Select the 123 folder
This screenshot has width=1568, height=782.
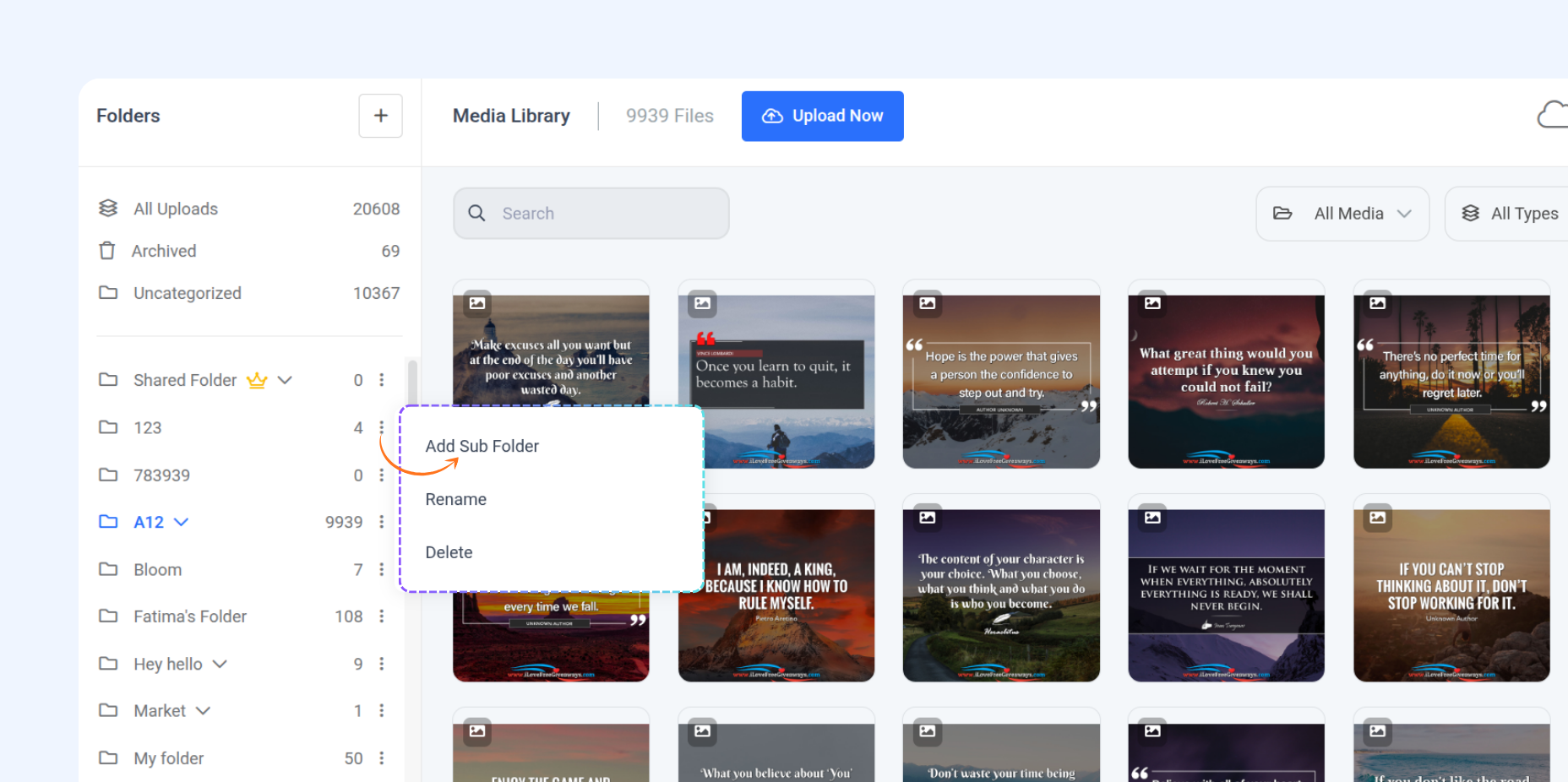click(x=147, y=427)
